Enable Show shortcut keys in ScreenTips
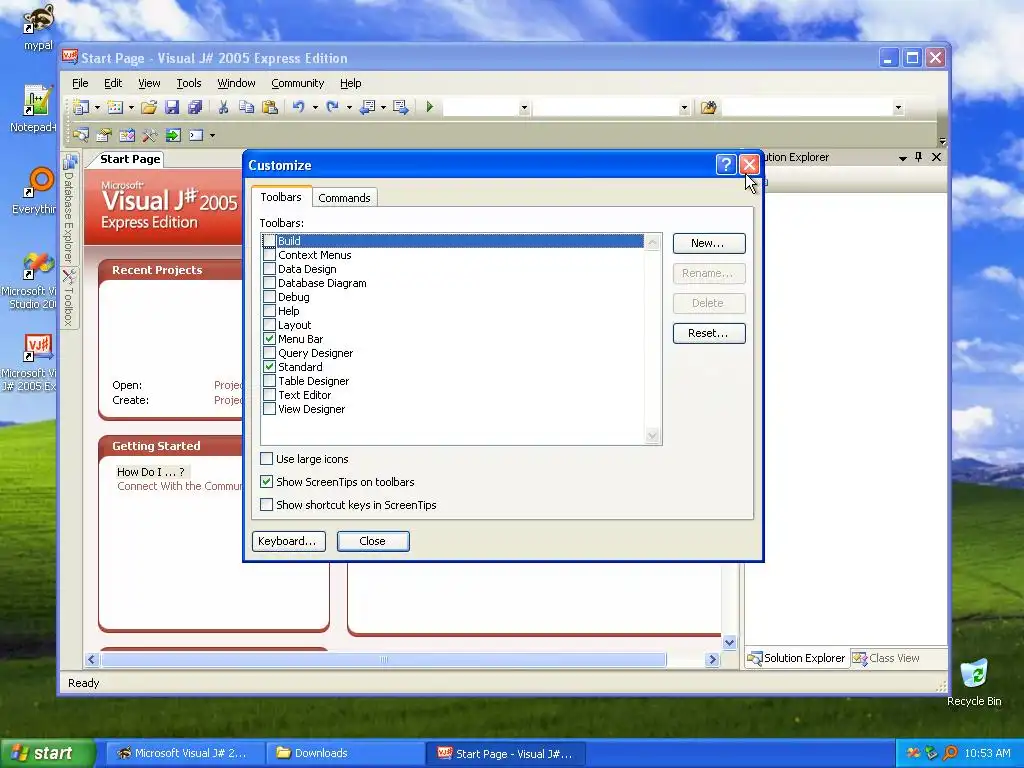Viewport: 1024px width, 768px height. point(266,505)
